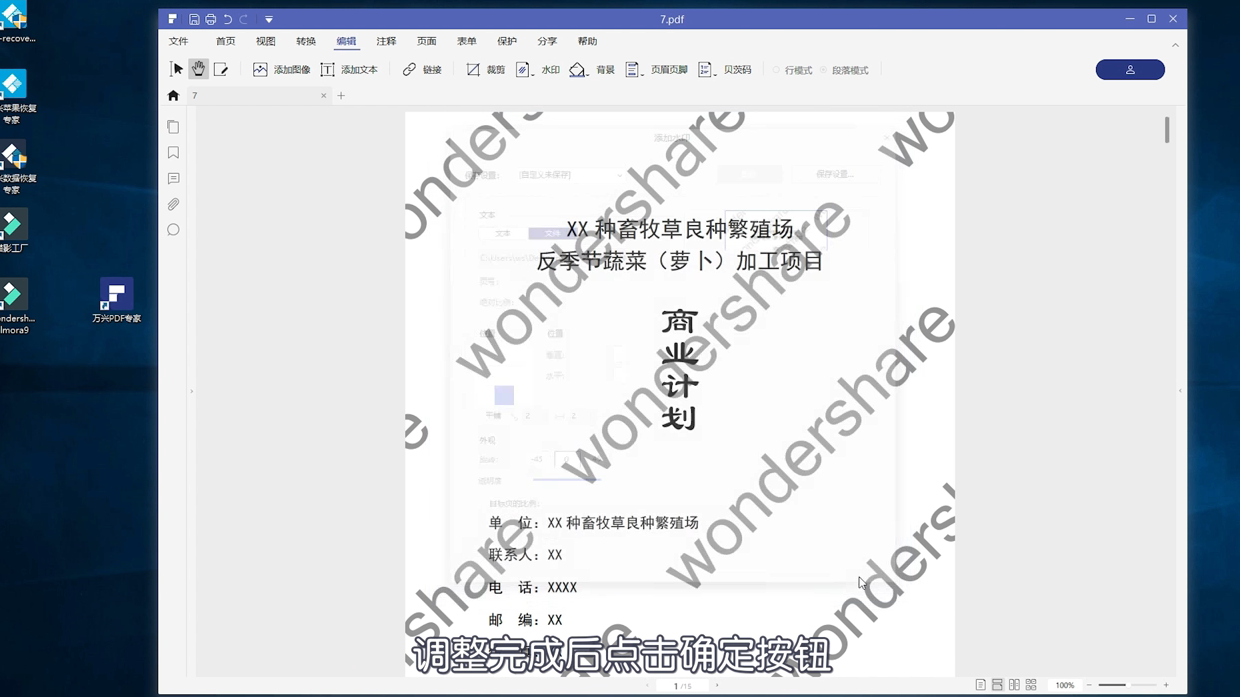Click the 100% zoom level field

click(x=1064, y=686)
